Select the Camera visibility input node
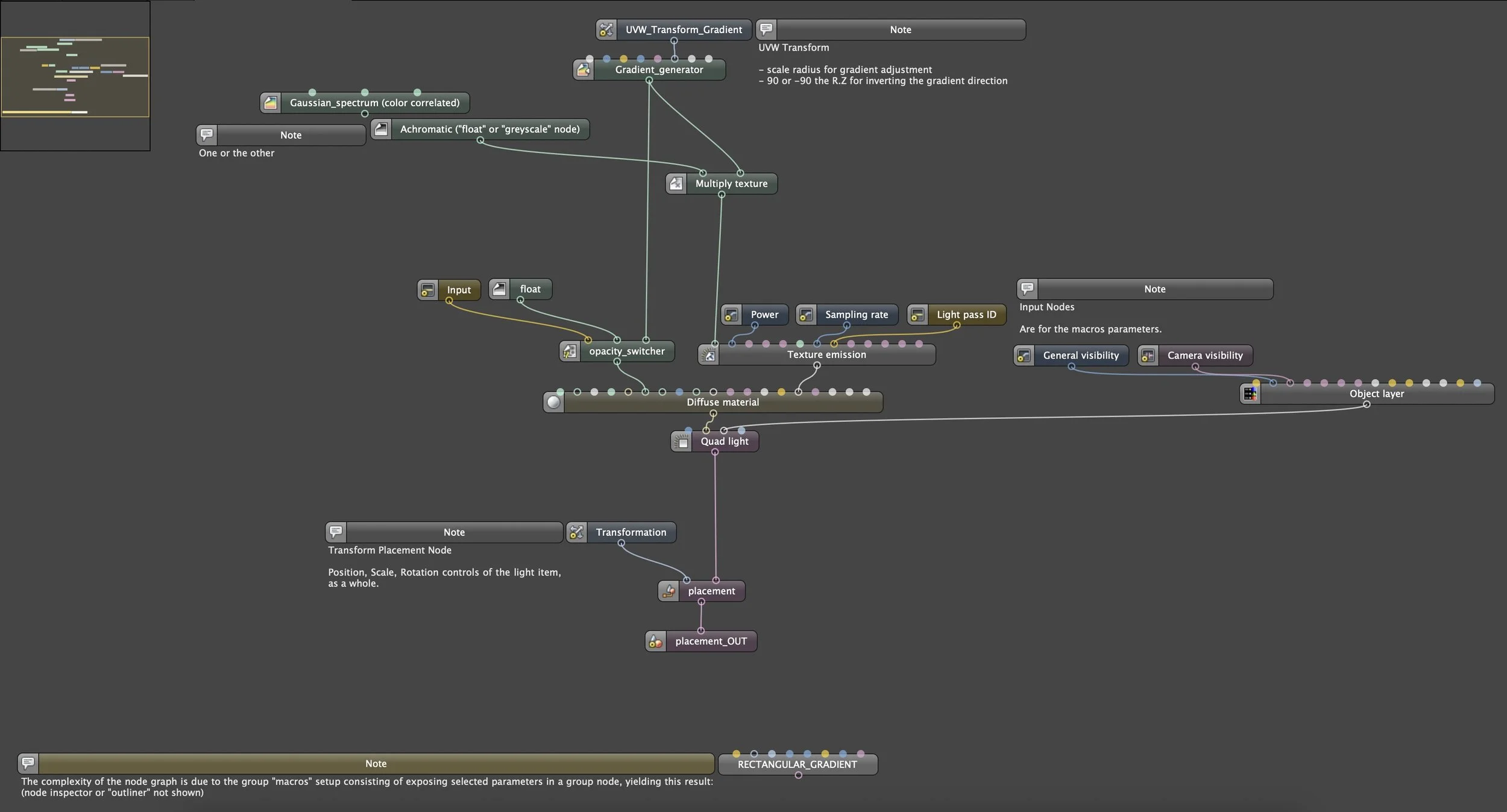Screen dimensions: 1507x812 click(x=1204, y=356)
